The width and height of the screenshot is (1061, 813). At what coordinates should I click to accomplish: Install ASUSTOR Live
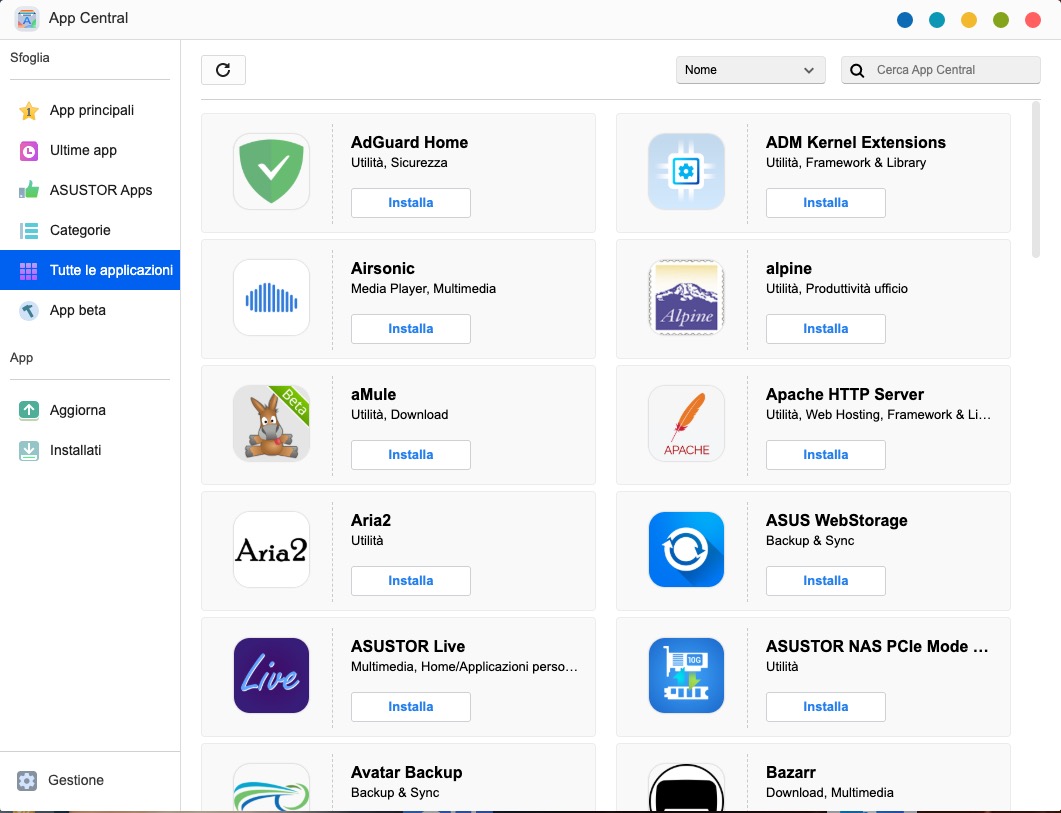coord(411,707)
